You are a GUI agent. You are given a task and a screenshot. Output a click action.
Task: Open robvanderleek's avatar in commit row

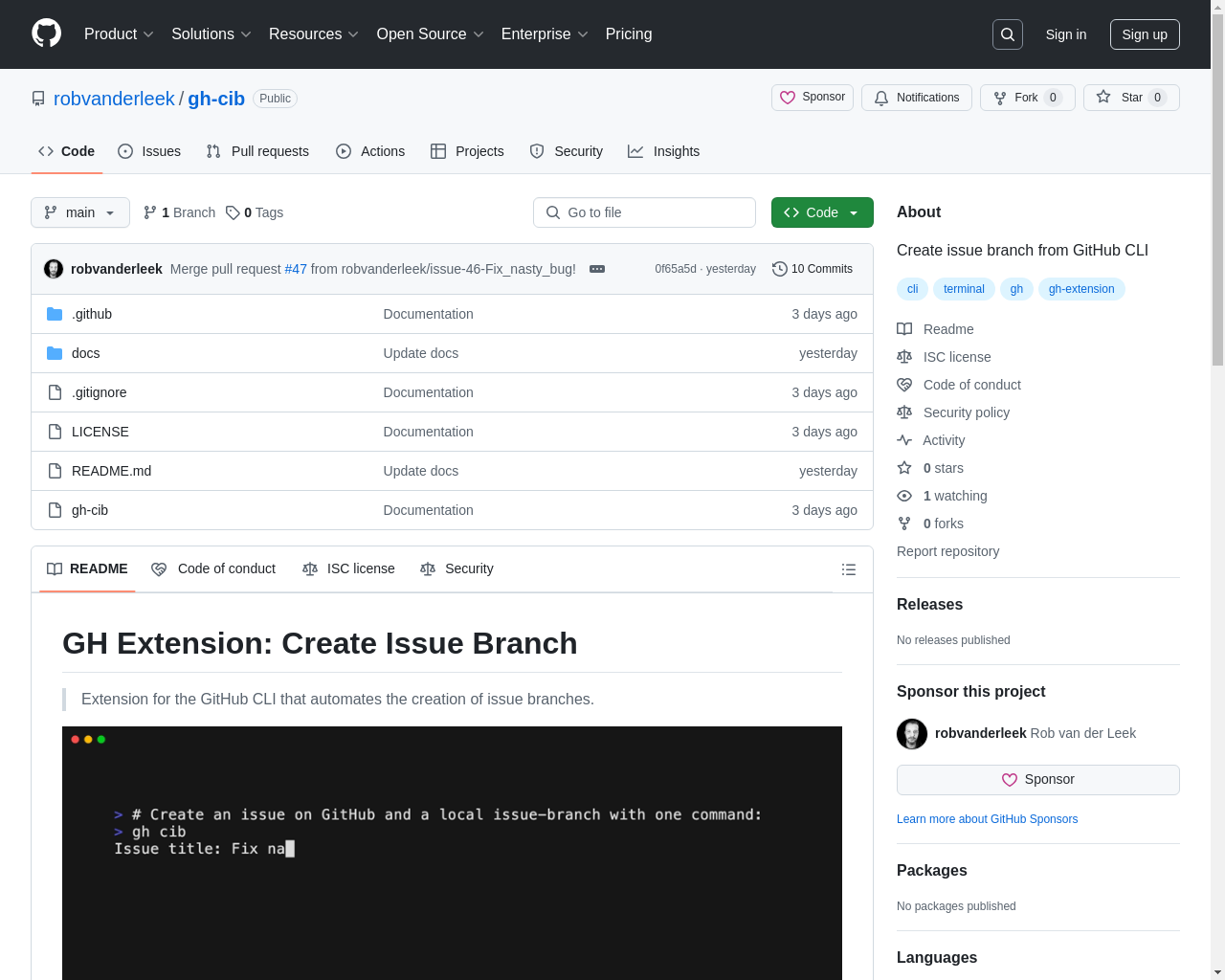(54, 269)
